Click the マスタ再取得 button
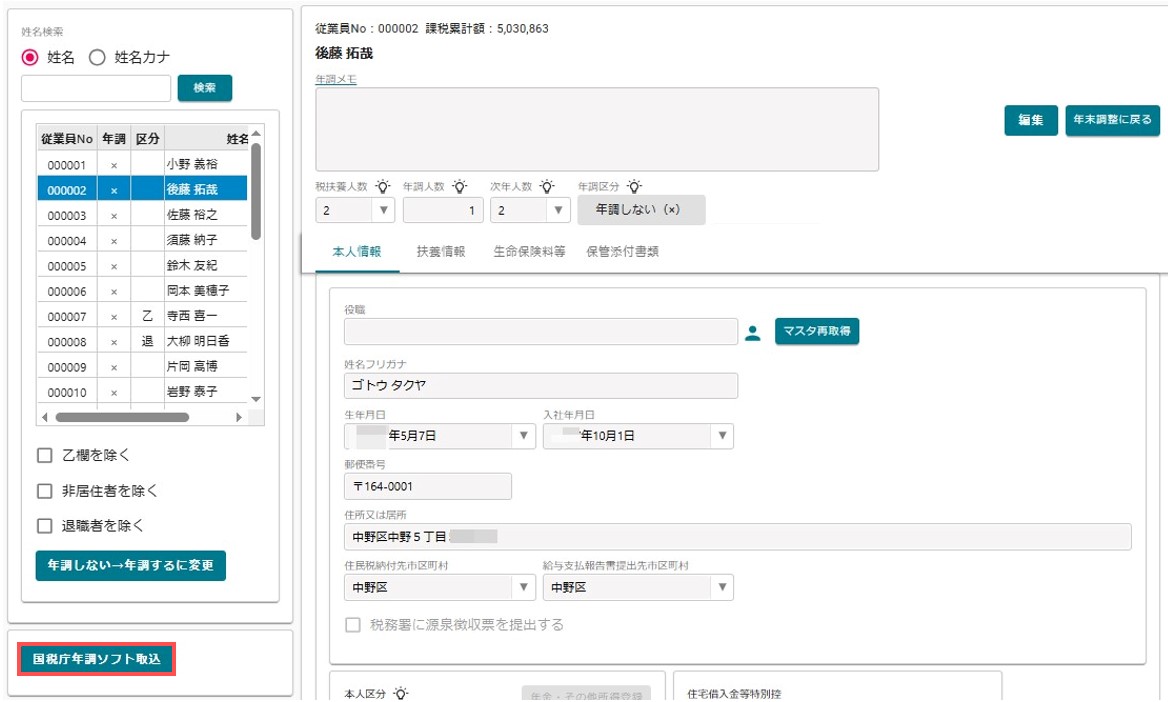The height and width of the screenshot is (702, 1168). pos(816,331)
